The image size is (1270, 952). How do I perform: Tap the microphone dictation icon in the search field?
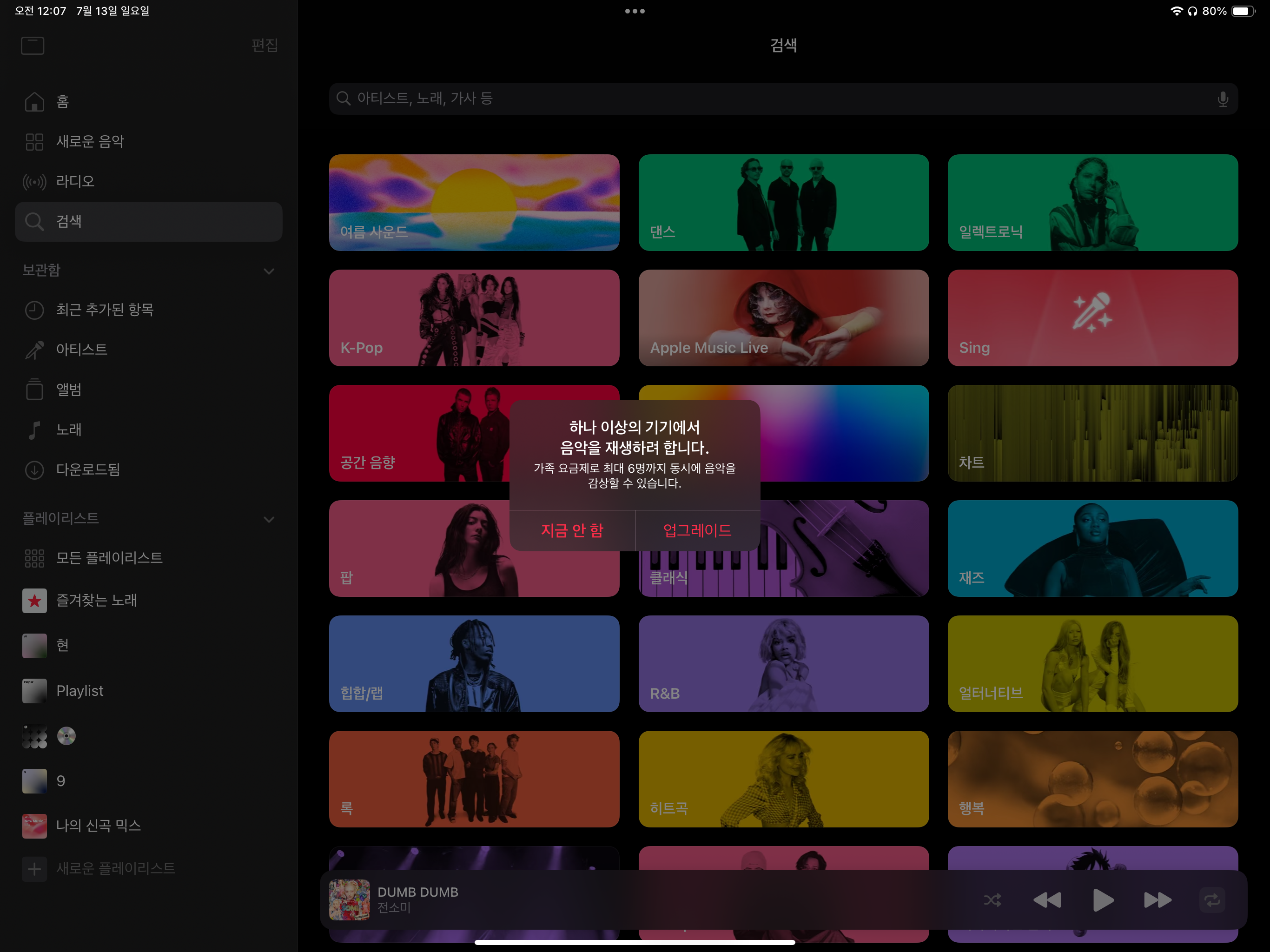pyautogui.click(x=1222, y=99)
